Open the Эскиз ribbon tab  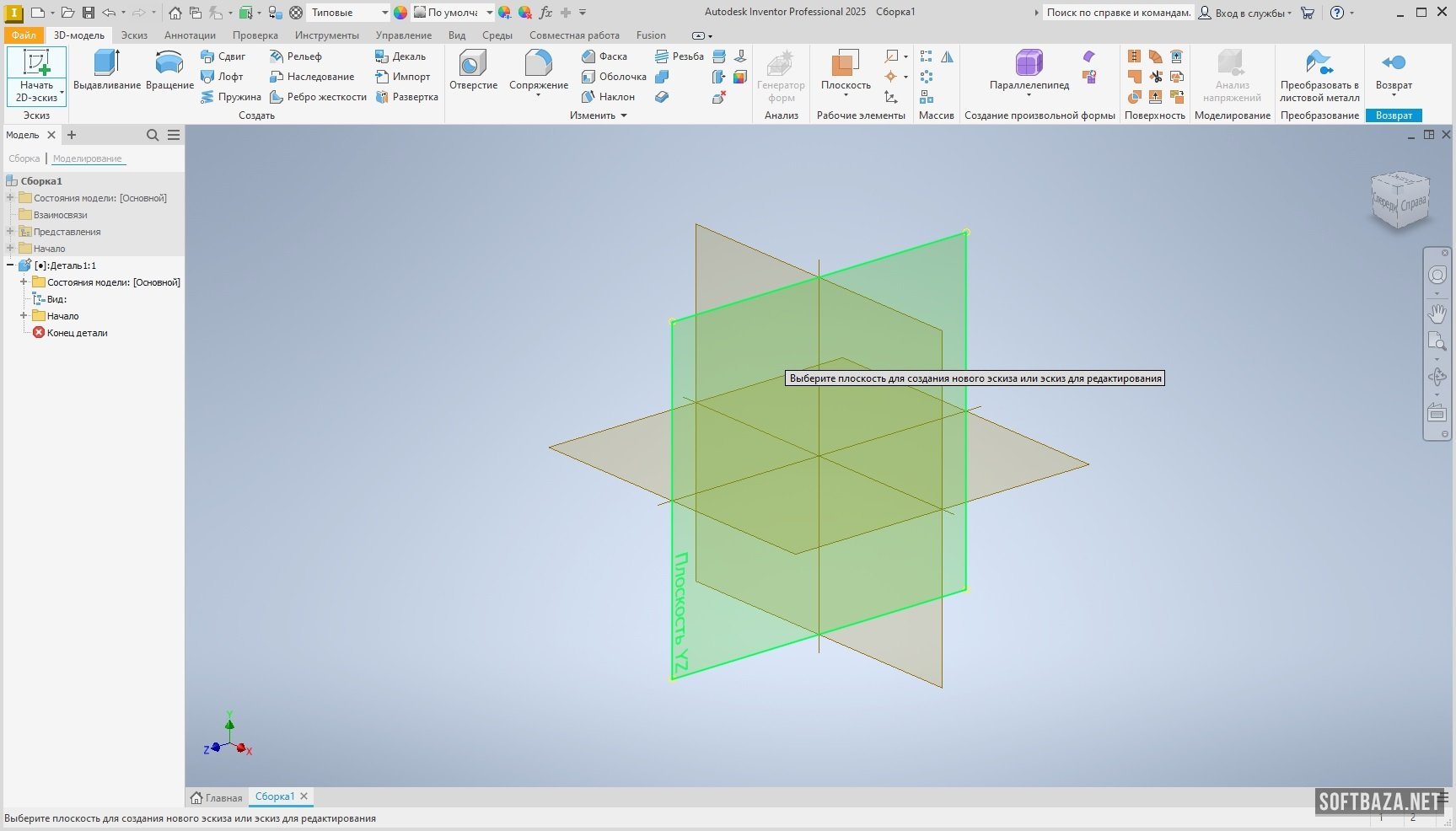(x=134, y=35)
